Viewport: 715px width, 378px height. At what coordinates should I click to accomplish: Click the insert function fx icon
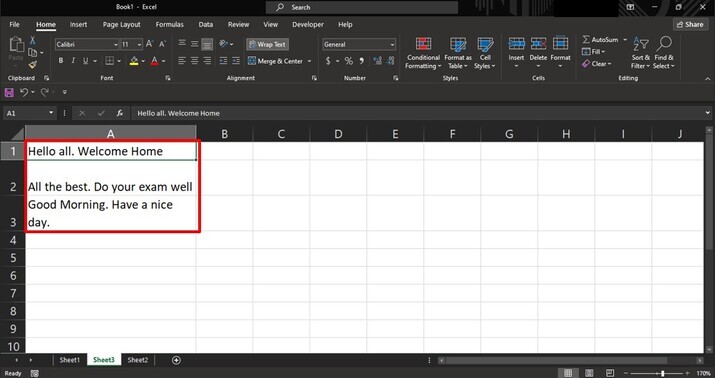[119, 113]
